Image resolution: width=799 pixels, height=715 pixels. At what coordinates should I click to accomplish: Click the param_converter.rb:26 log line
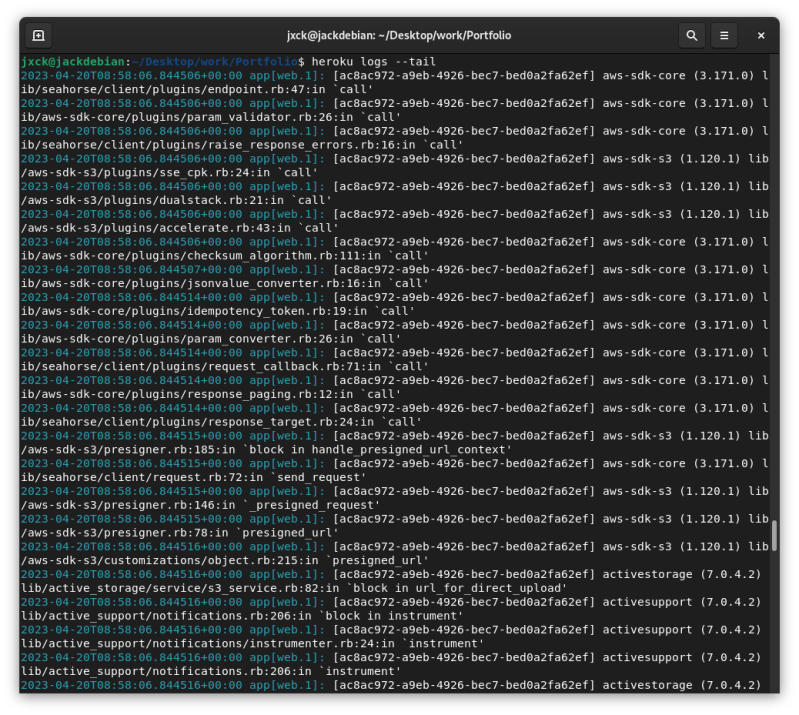pos(210,339)
